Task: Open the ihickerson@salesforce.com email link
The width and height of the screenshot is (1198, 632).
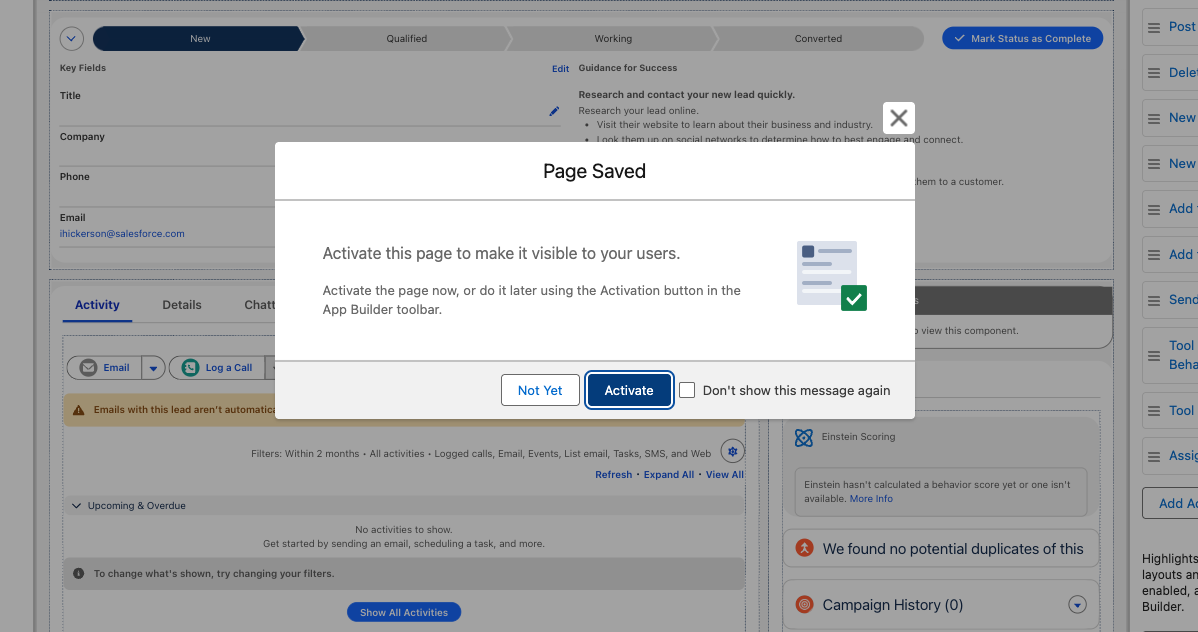Action: (x=122, y=234)
